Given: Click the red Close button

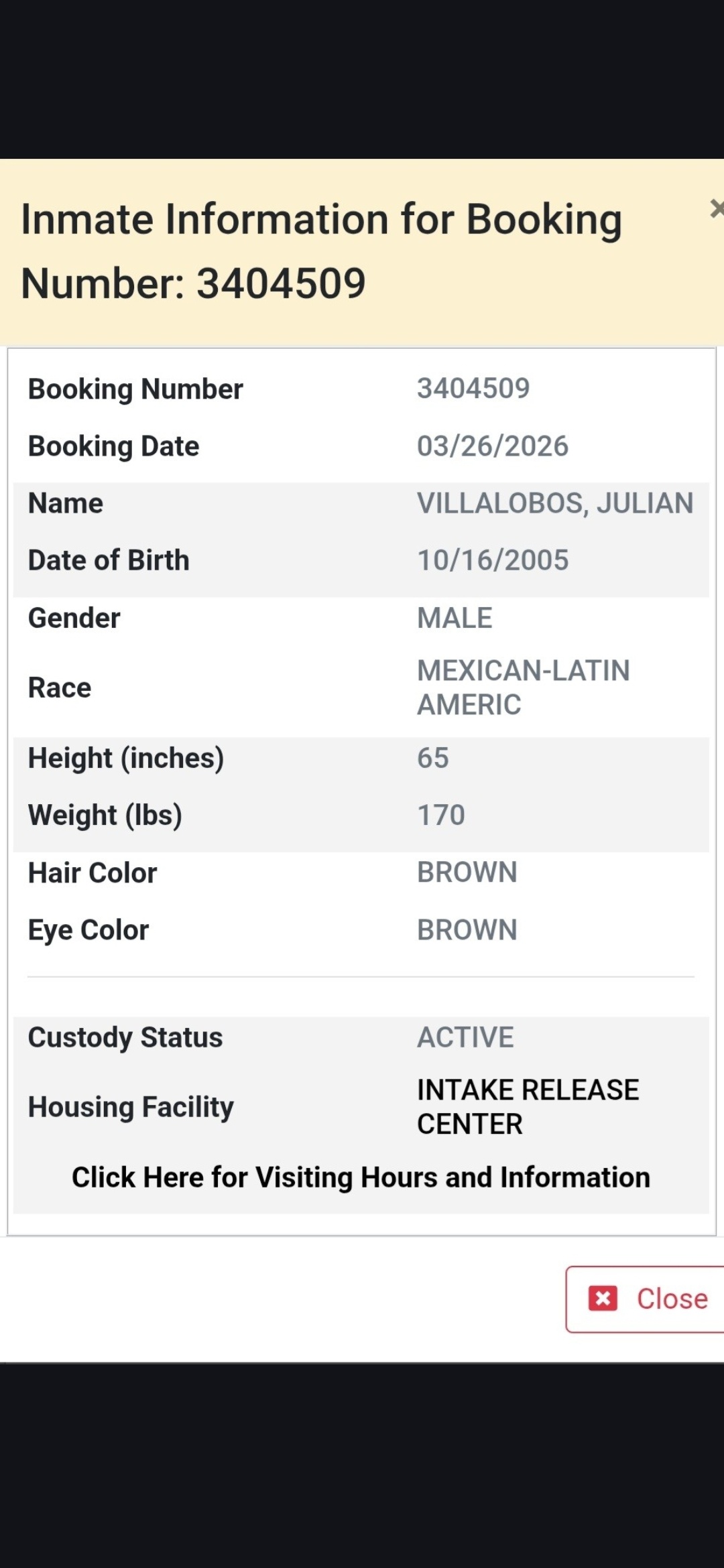Looking at the screenshot, I should tap(646, 1299).
